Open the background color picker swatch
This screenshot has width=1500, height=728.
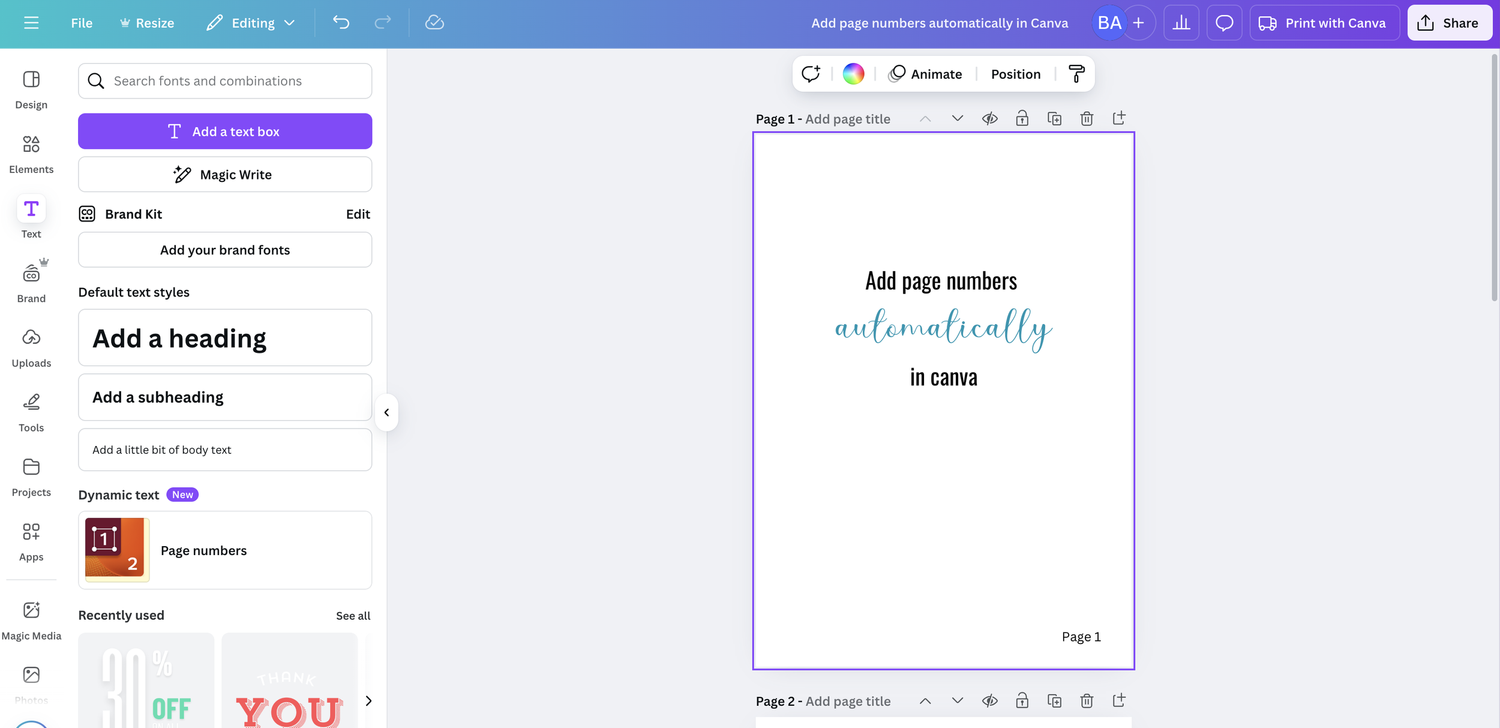coord(853,73)
